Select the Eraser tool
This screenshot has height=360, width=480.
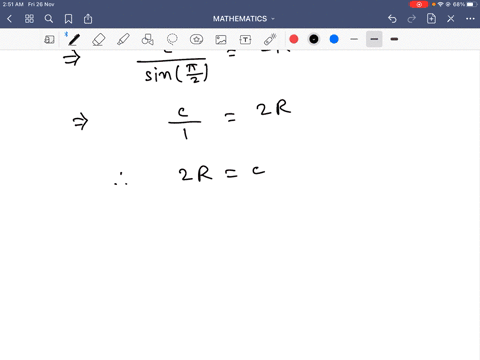coord(98,40)
